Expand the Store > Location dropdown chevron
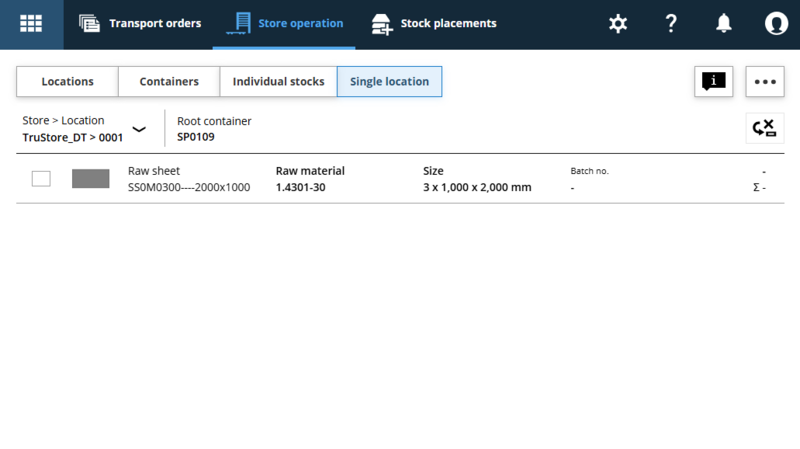Screen dimensions: 800x449 point(139,129)
